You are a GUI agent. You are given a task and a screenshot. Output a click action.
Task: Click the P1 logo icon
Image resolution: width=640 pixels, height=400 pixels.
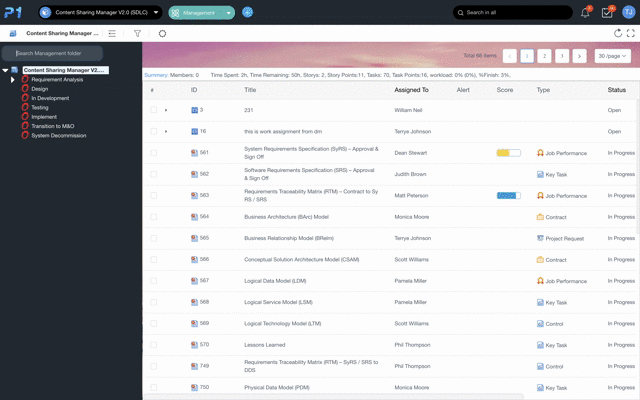click(13, 12)
